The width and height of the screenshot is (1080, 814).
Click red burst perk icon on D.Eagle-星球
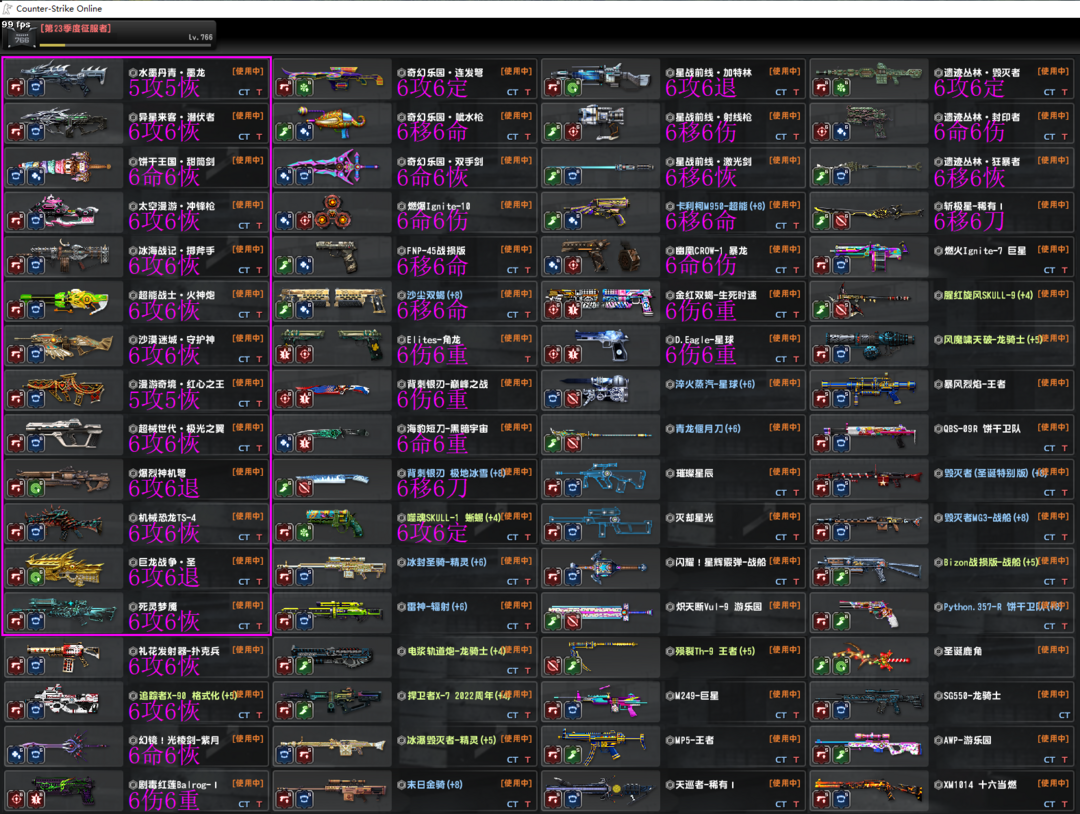573,355
